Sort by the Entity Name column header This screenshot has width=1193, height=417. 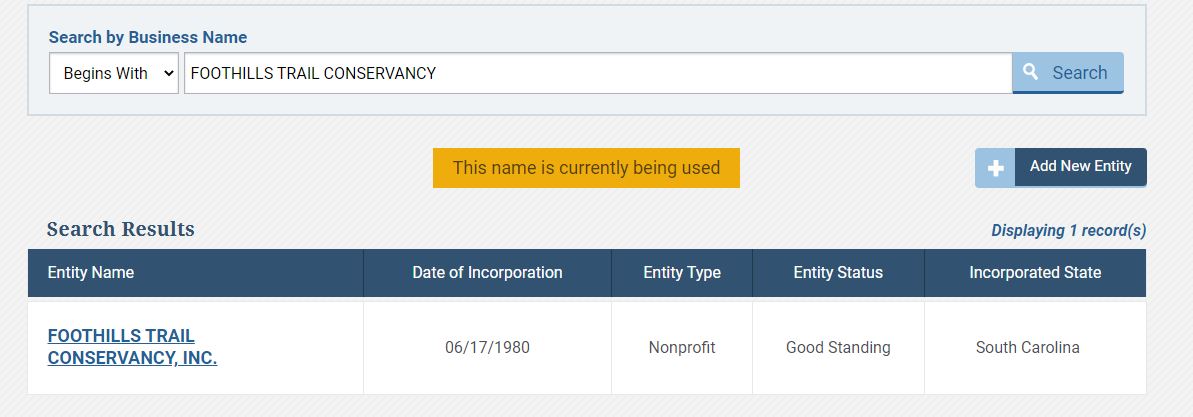click(91, 272)
